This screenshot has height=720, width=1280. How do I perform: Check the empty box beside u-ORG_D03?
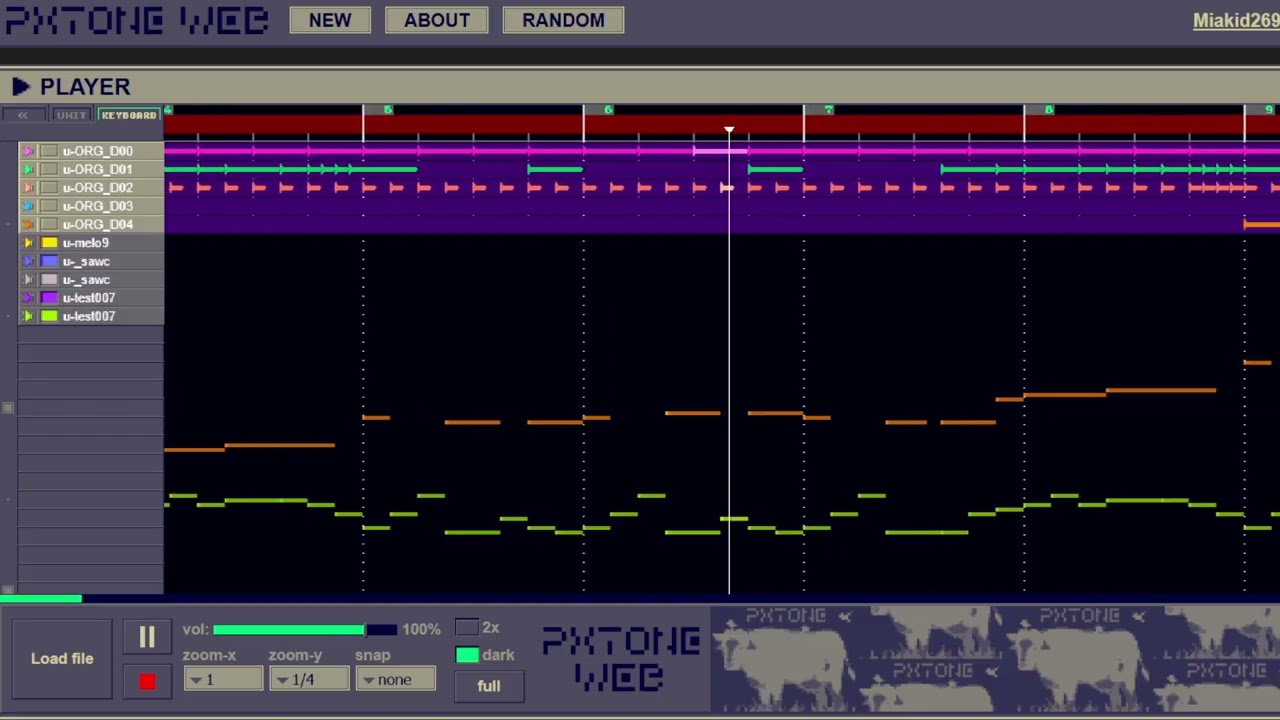49,206
